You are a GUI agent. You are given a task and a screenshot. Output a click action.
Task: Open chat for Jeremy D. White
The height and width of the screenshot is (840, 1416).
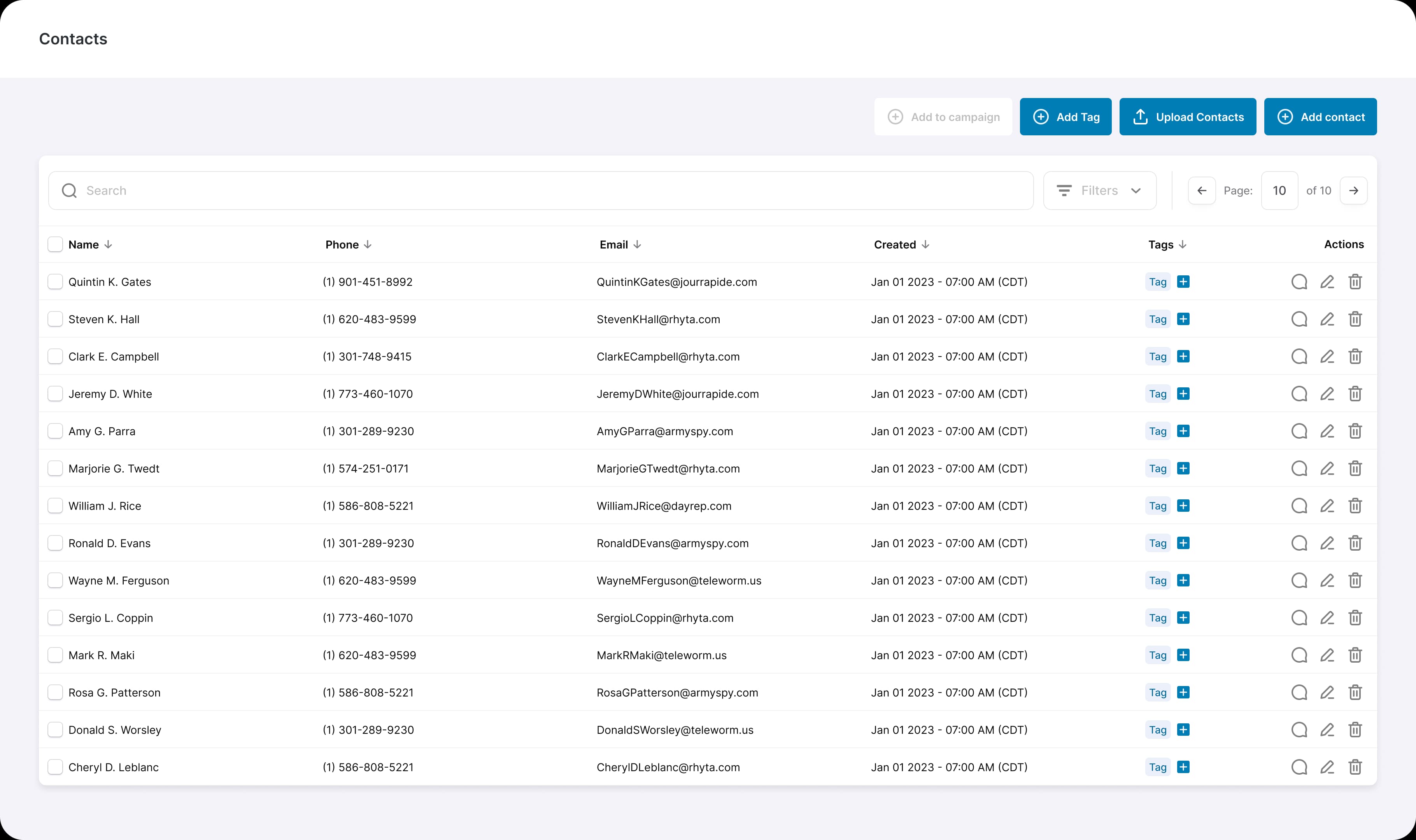(1299, 394)
